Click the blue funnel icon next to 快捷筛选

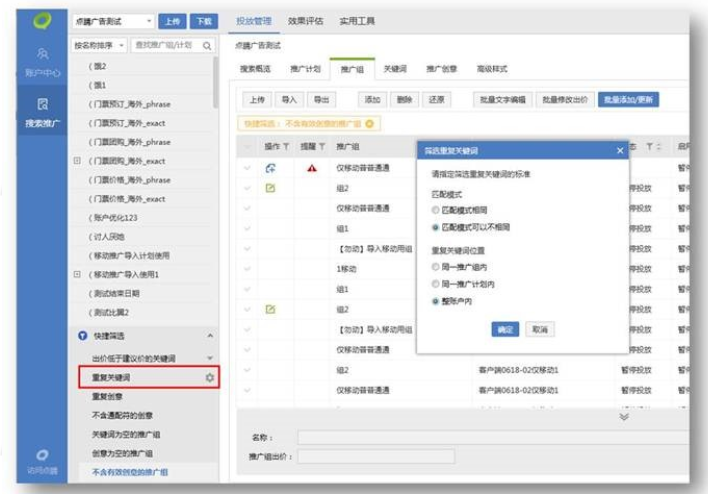point(83,336)
